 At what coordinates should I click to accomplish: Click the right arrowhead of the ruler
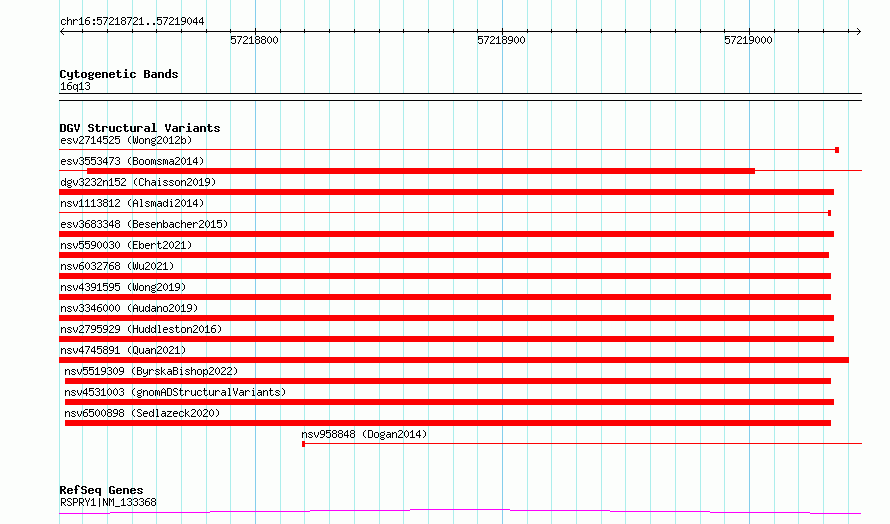click(858, 31)
